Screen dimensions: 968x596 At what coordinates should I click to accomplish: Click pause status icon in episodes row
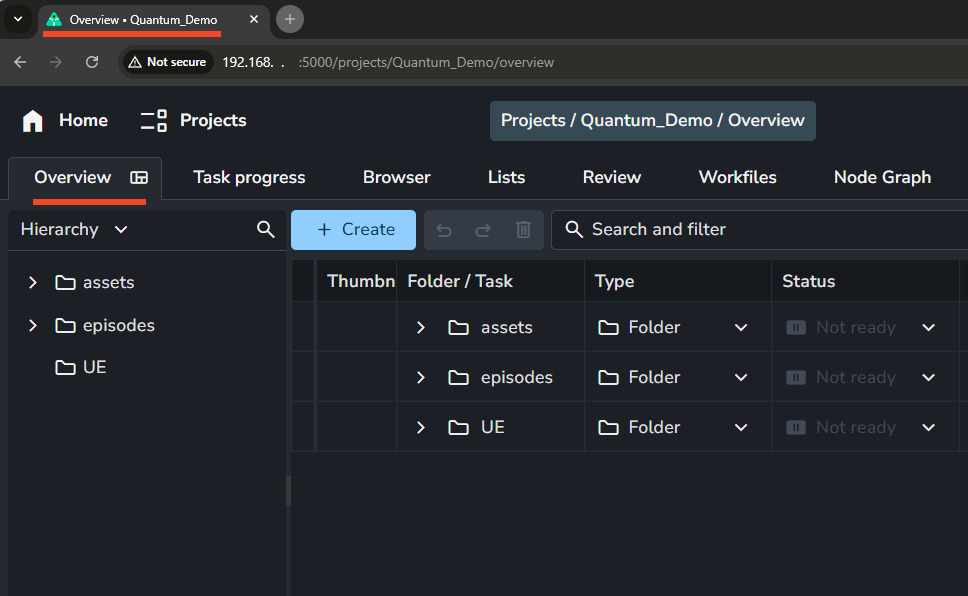pos(796,377)
